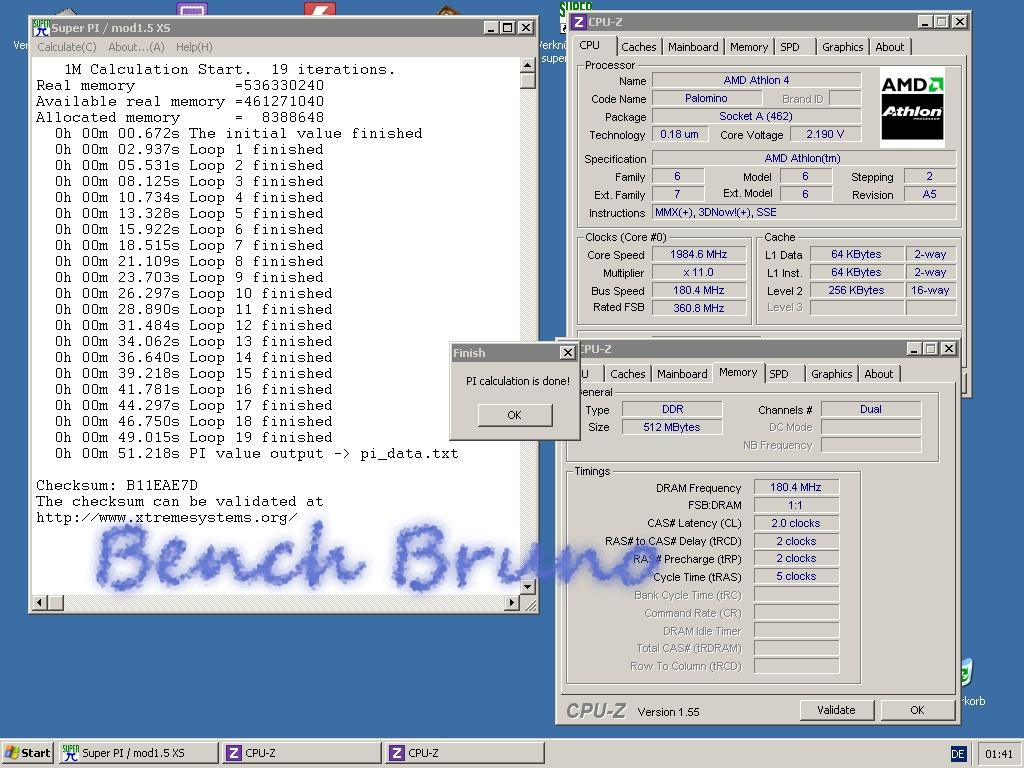Viewport: 1024px width, 768px height.
Task: Click the DRAM Frequency 180.4 MHz field
Action: coord(796,487)
